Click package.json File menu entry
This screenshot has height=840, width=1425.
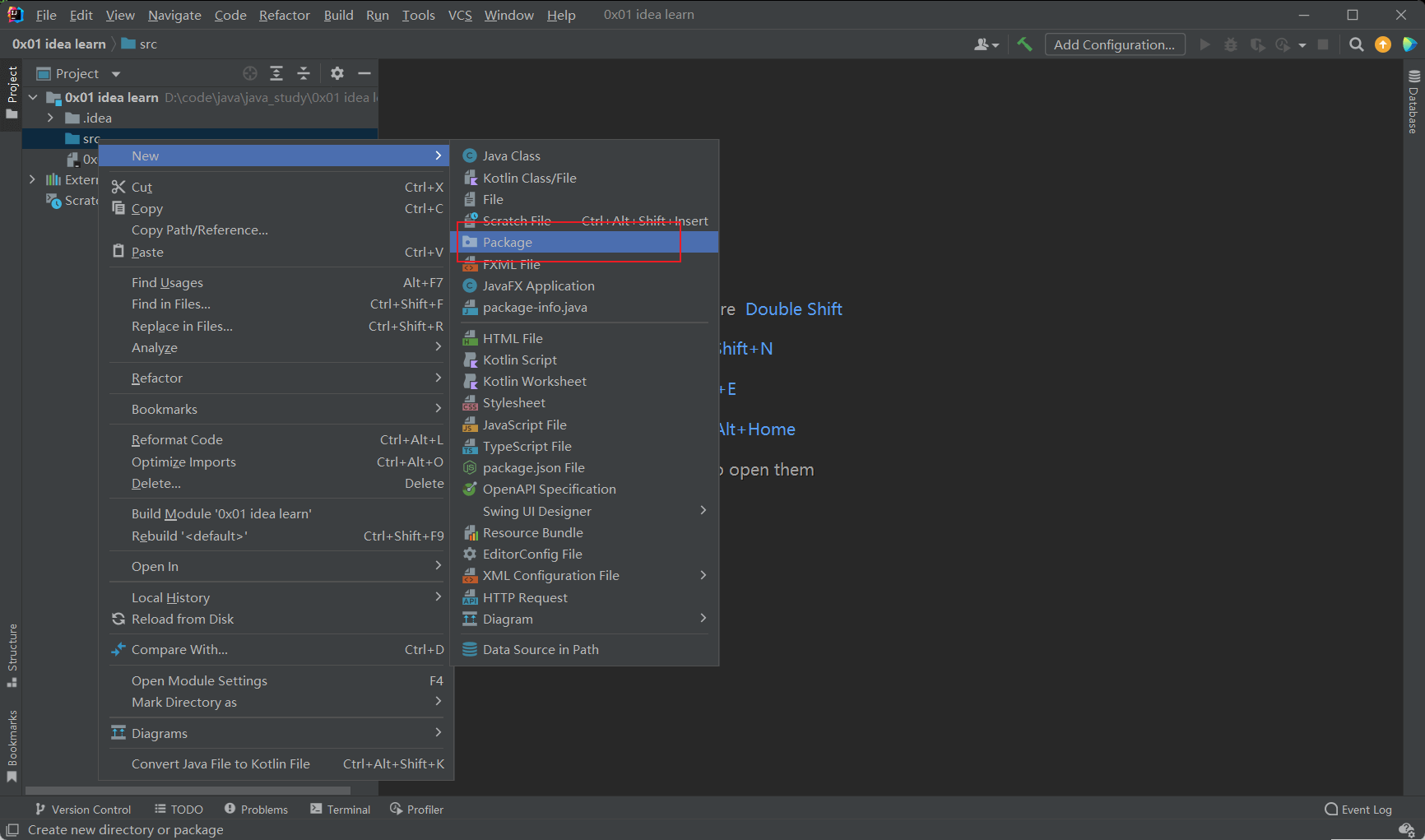point(584,467)
